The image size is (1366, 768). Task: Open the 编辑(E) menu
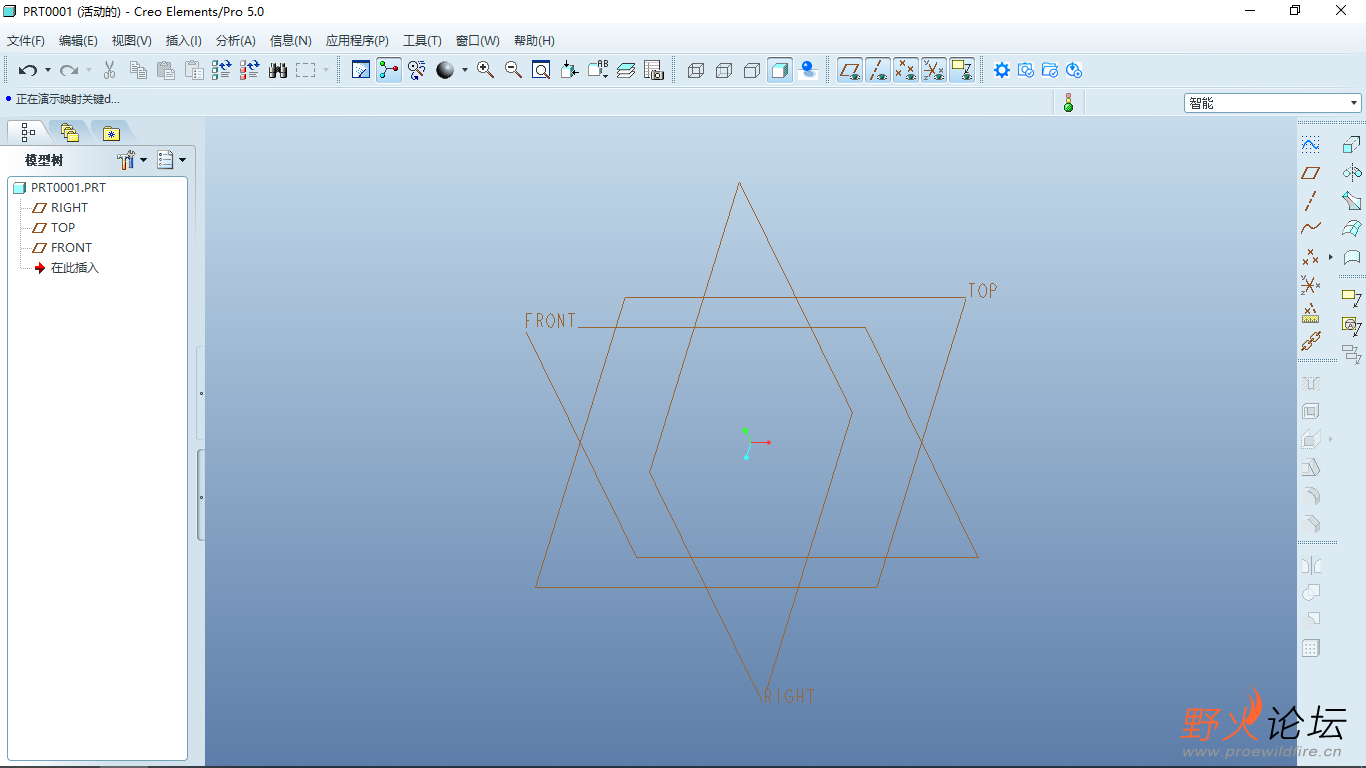pyautogui.click(x=78, y=41)
